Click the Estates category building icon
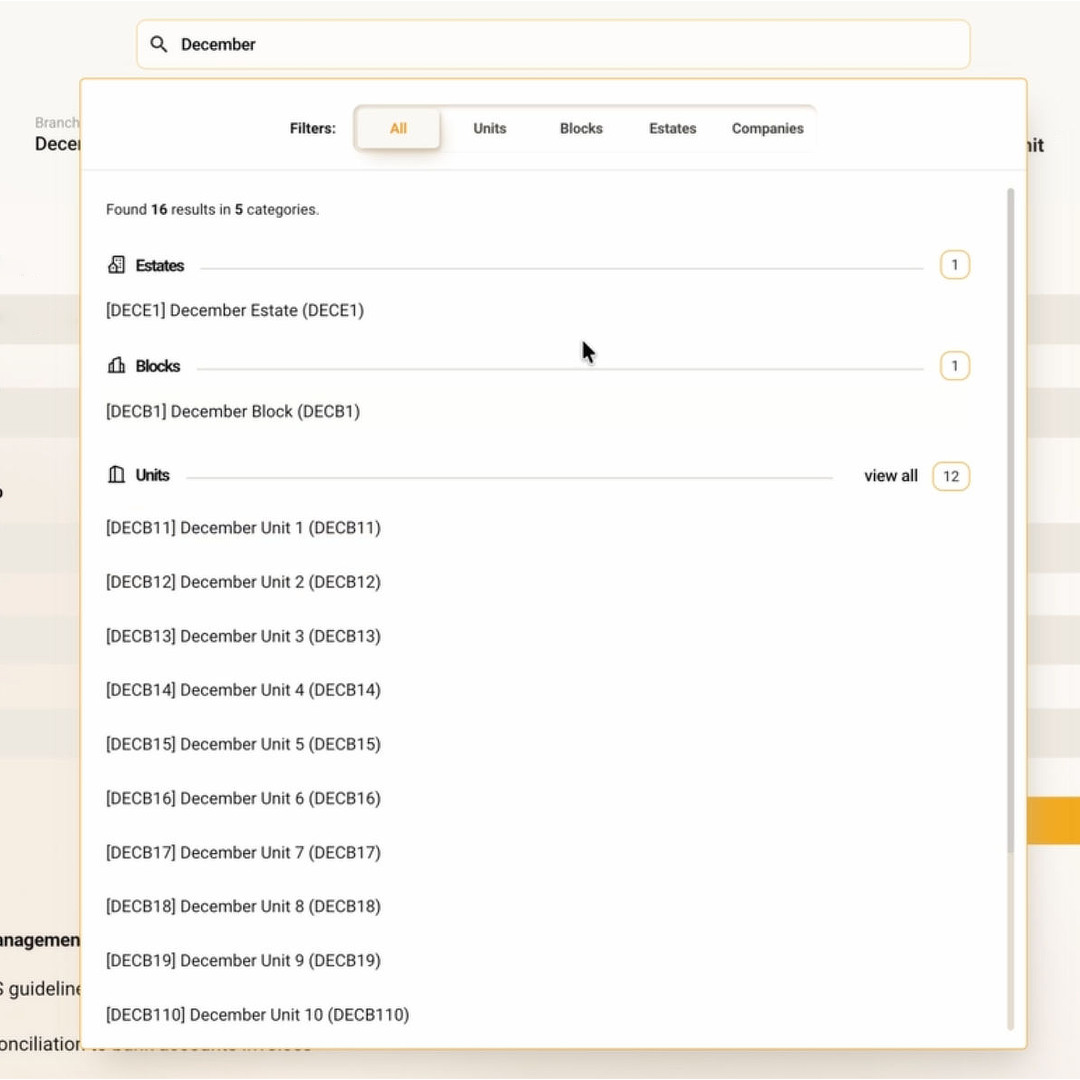Viewport: 1080px width, 1080px height. (116, 265)
